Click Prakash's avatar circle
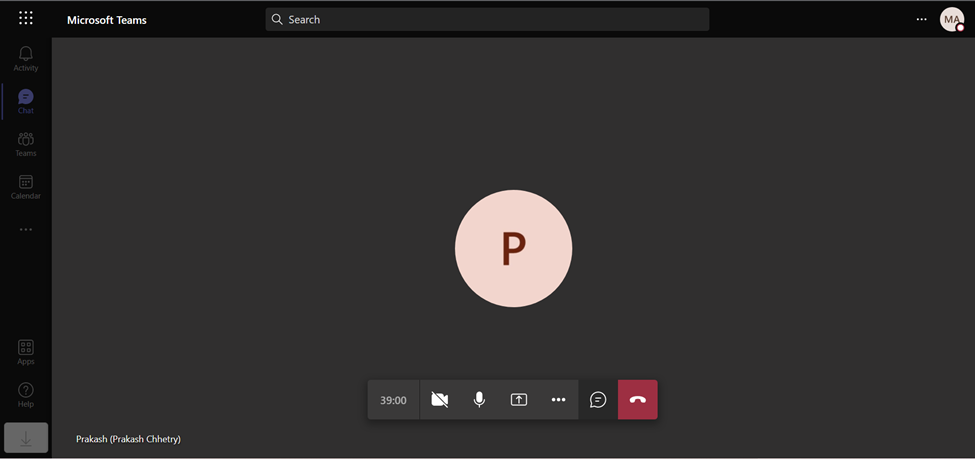The height and width of the screenshot is (459, 975). (x=514, y=248)
